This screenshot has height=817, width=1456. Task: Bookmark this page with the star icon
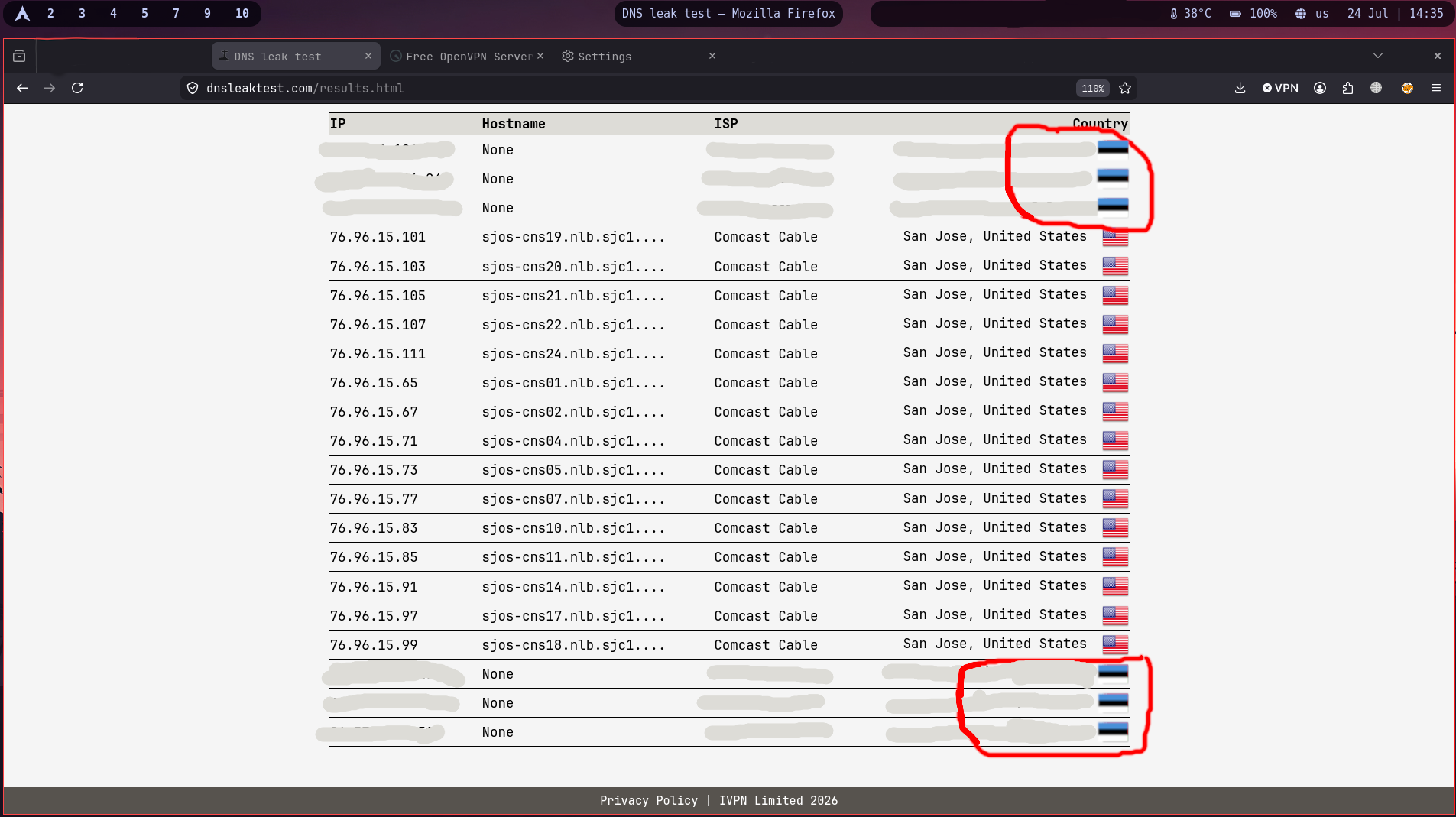[x=1125, y=88]
